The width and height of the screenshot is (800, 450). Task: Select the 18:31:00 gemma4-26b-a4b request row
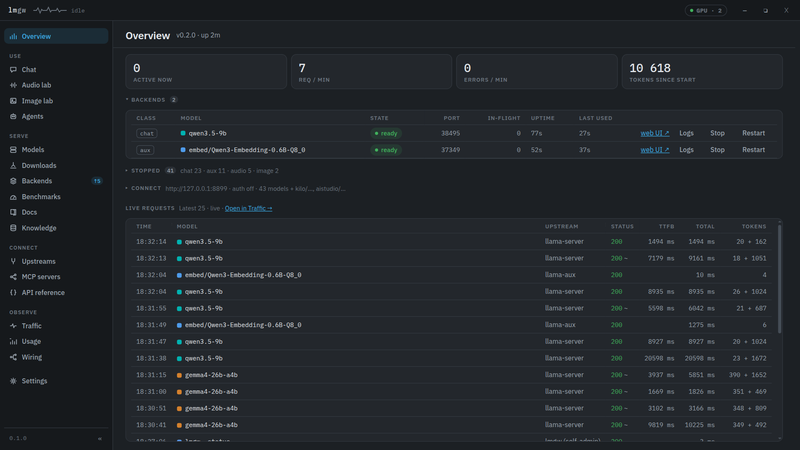click(452, 392)
